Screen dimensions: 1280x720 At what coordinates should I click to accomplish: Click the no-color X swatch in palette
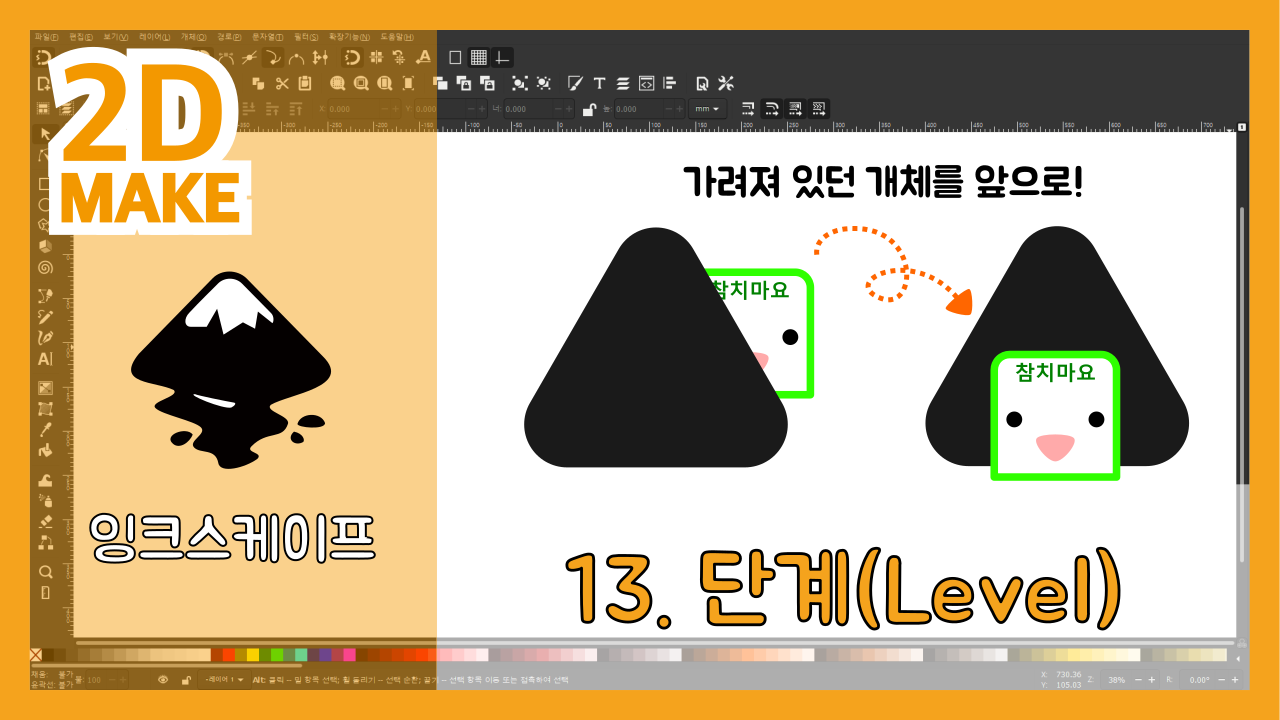pyautogui.click(x=36, y=655)
